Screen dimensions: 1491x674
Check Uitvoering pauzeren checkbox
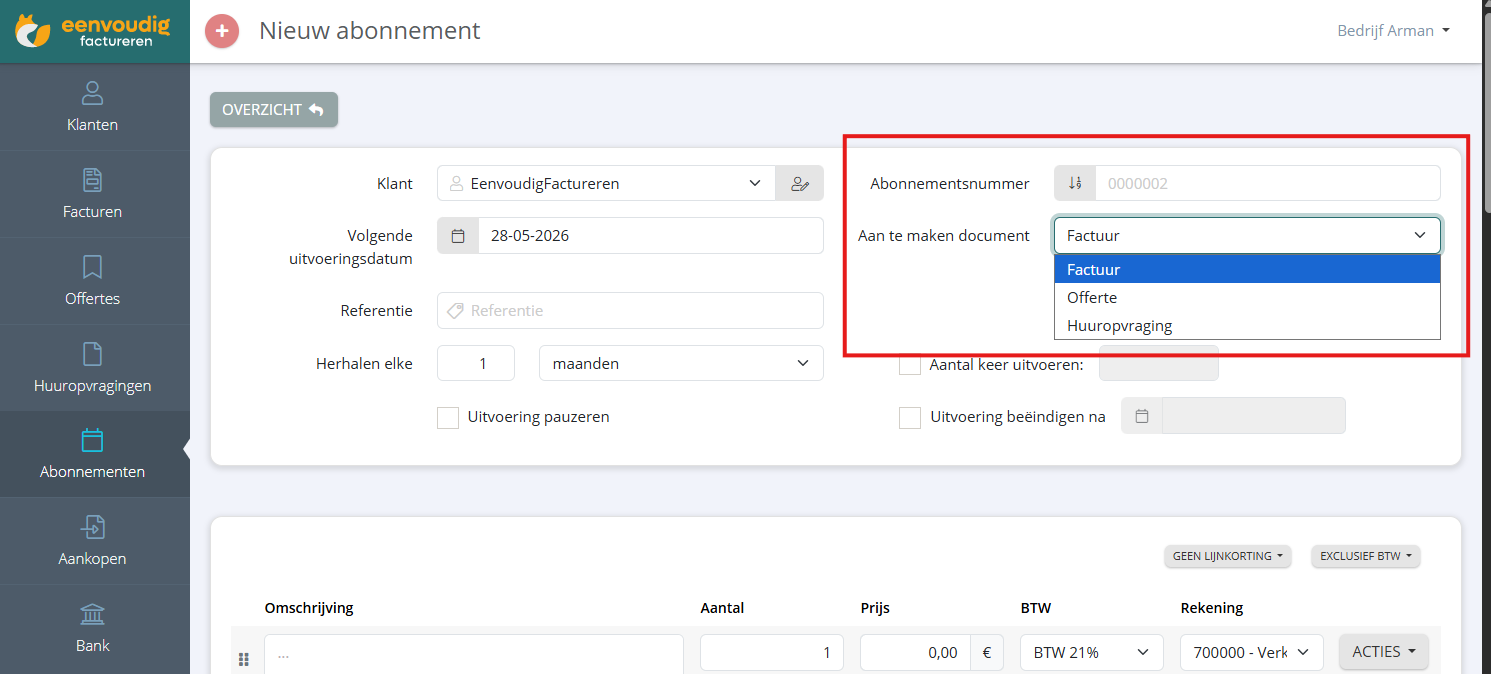tap(448, 417)
